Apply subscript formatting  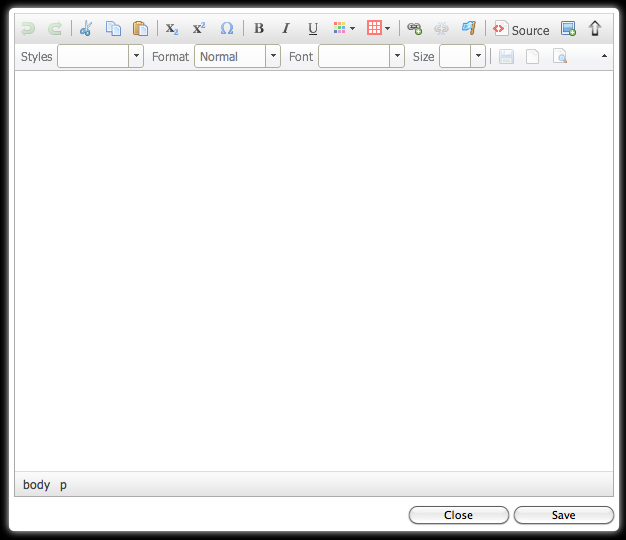coord(172,29)
